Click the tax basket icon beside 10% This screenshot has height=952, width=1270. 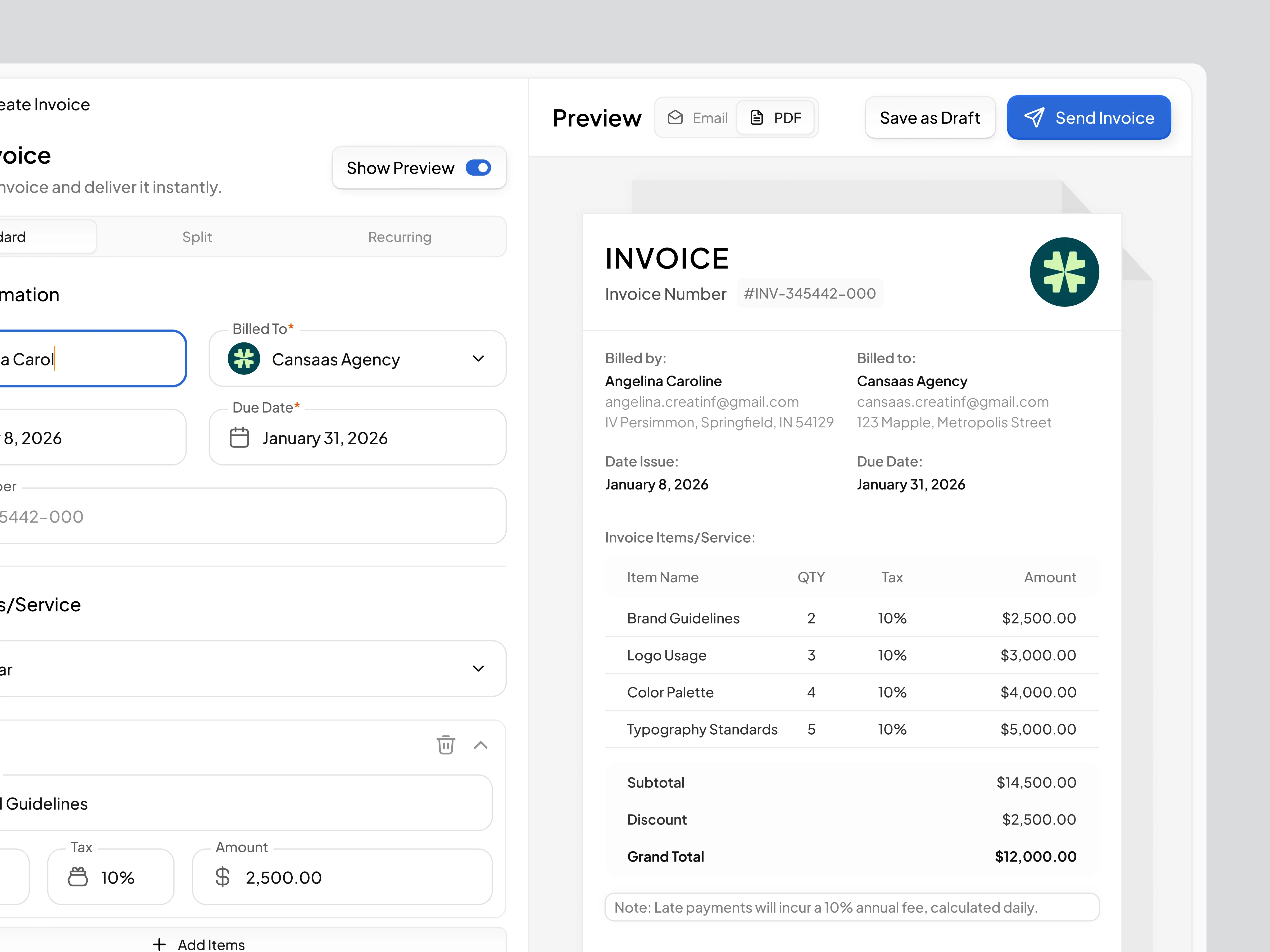tap(78, 877)
